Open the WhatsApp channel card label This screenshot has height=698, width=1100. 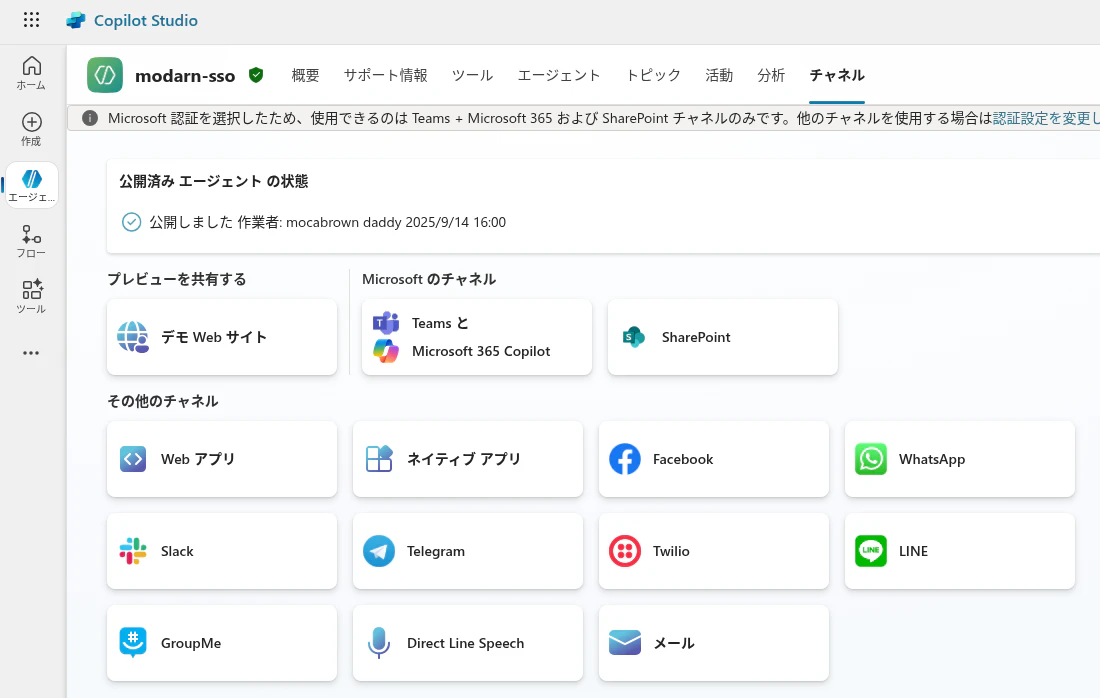pyautogui.click(x=932, y=459)
